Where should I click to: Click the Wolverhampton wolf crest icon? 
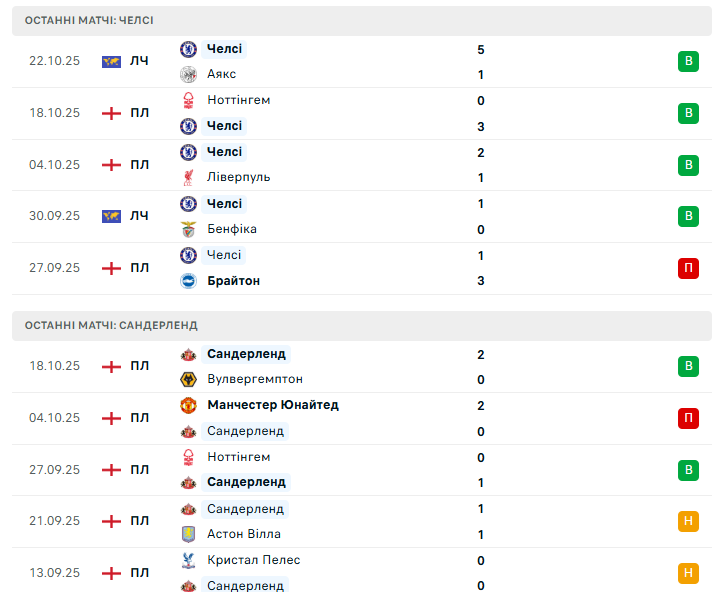188,379
